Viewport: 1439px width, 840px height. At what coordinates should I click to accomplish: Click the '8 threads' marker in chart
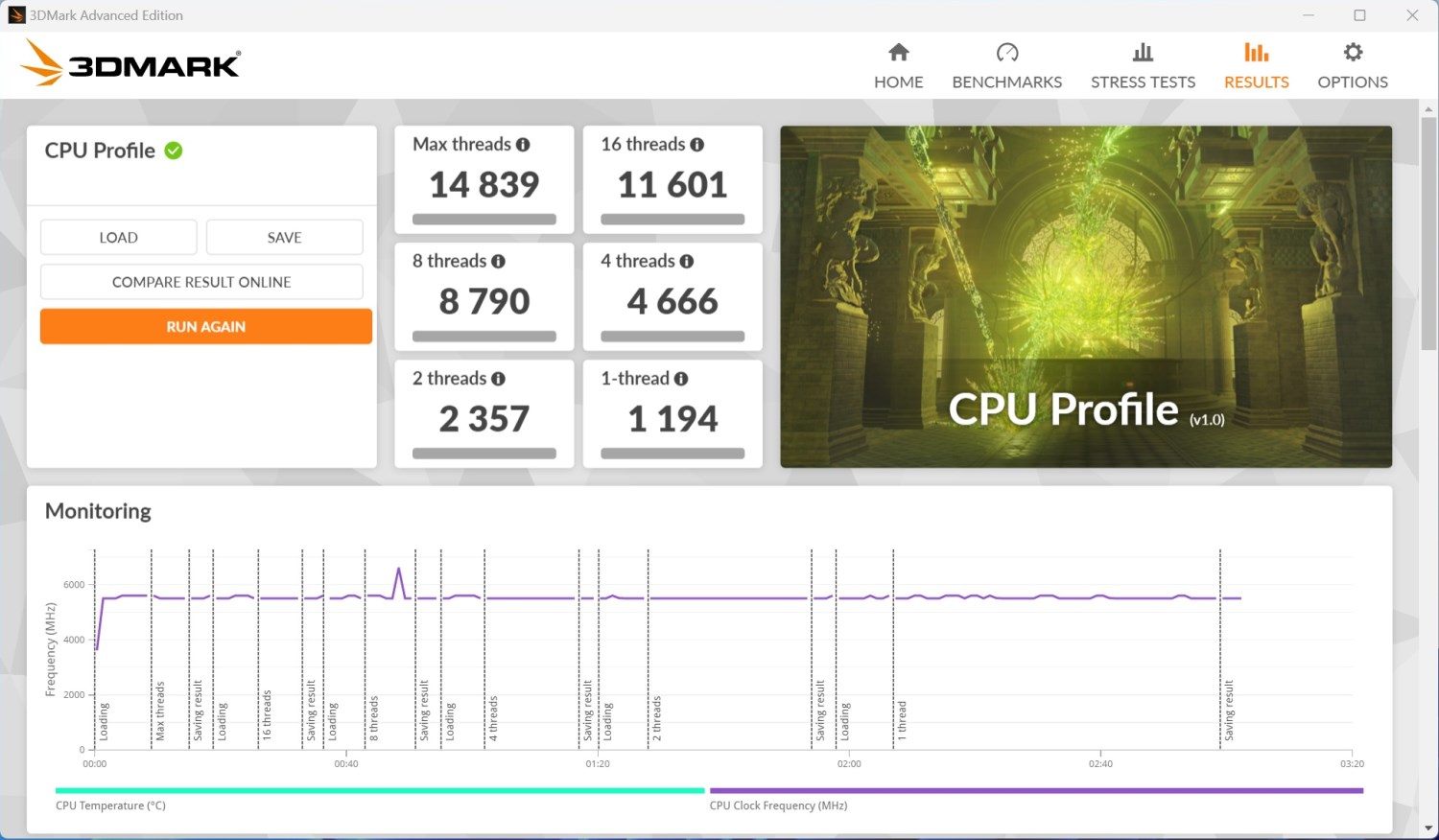374,718
